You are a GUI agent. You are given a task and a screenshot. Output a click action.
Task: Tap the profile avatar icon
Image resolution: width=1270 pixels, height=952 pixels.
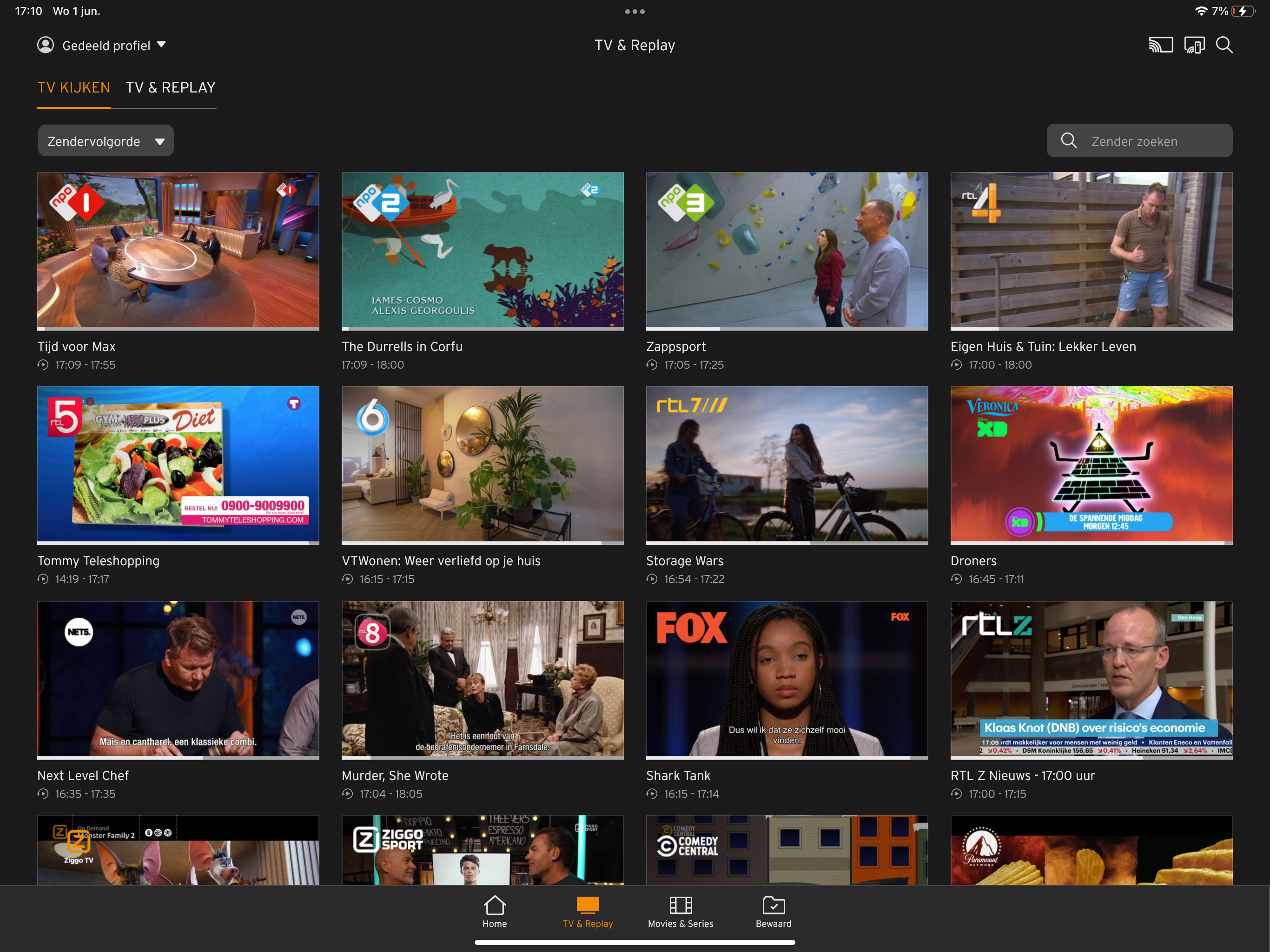[x=46, y=45]
